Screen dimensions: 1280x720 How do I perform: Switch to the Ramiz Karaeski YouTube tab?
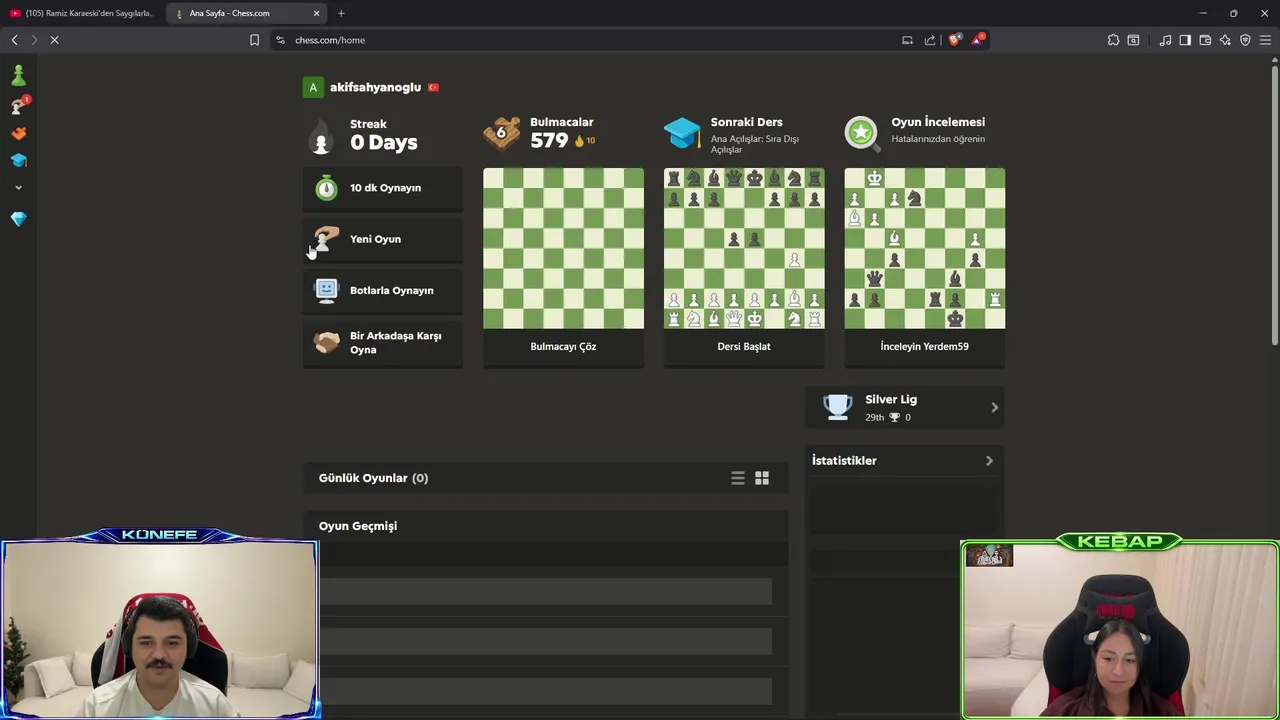pos(82,13)
